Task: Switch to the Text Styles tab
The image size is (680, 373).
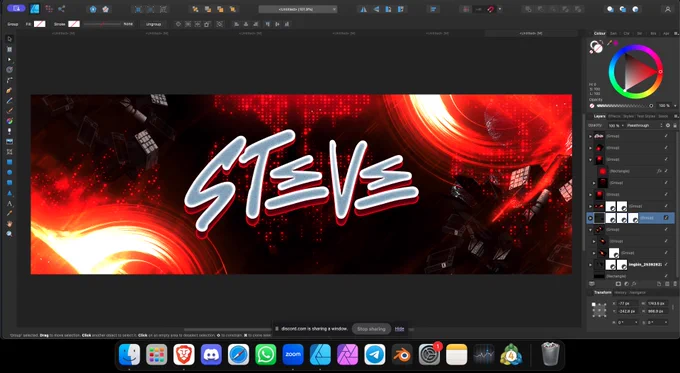Action: pyautogui.click(x=646, y=116)
